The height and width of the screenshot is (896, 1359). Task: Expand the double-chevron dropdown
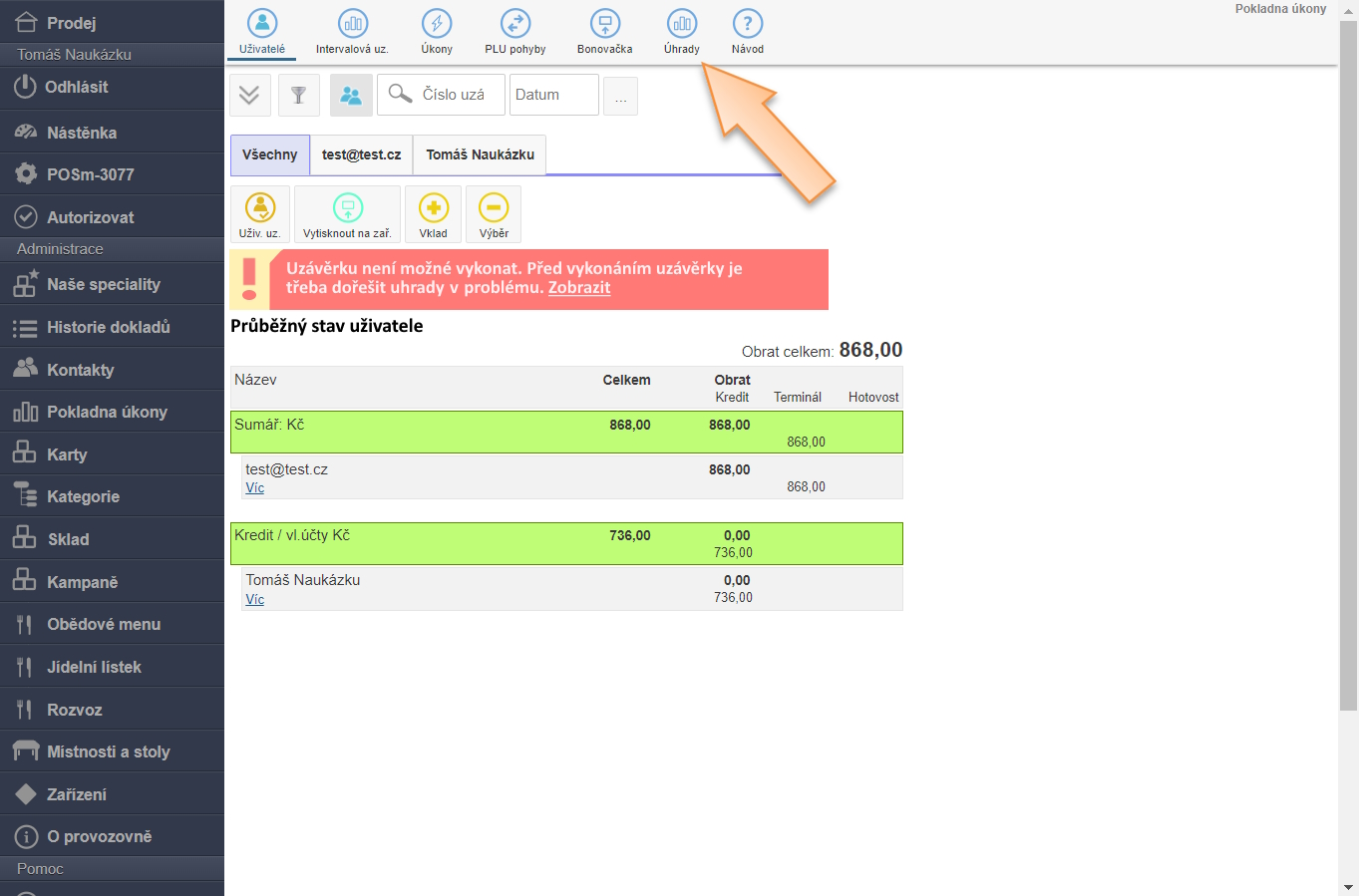[x=249, y=96]
